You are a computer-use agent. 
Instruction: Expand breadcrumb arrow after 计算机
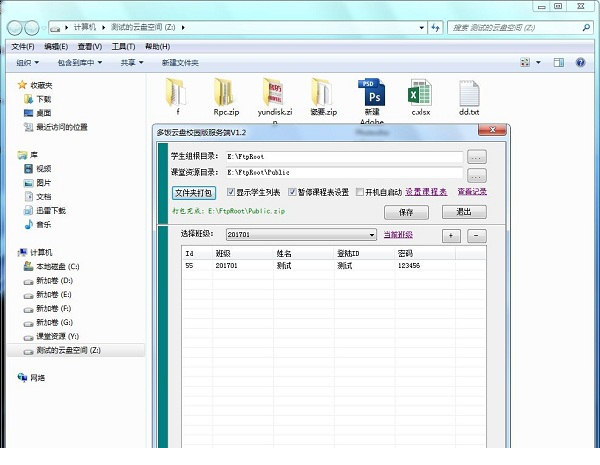point(103,28)
